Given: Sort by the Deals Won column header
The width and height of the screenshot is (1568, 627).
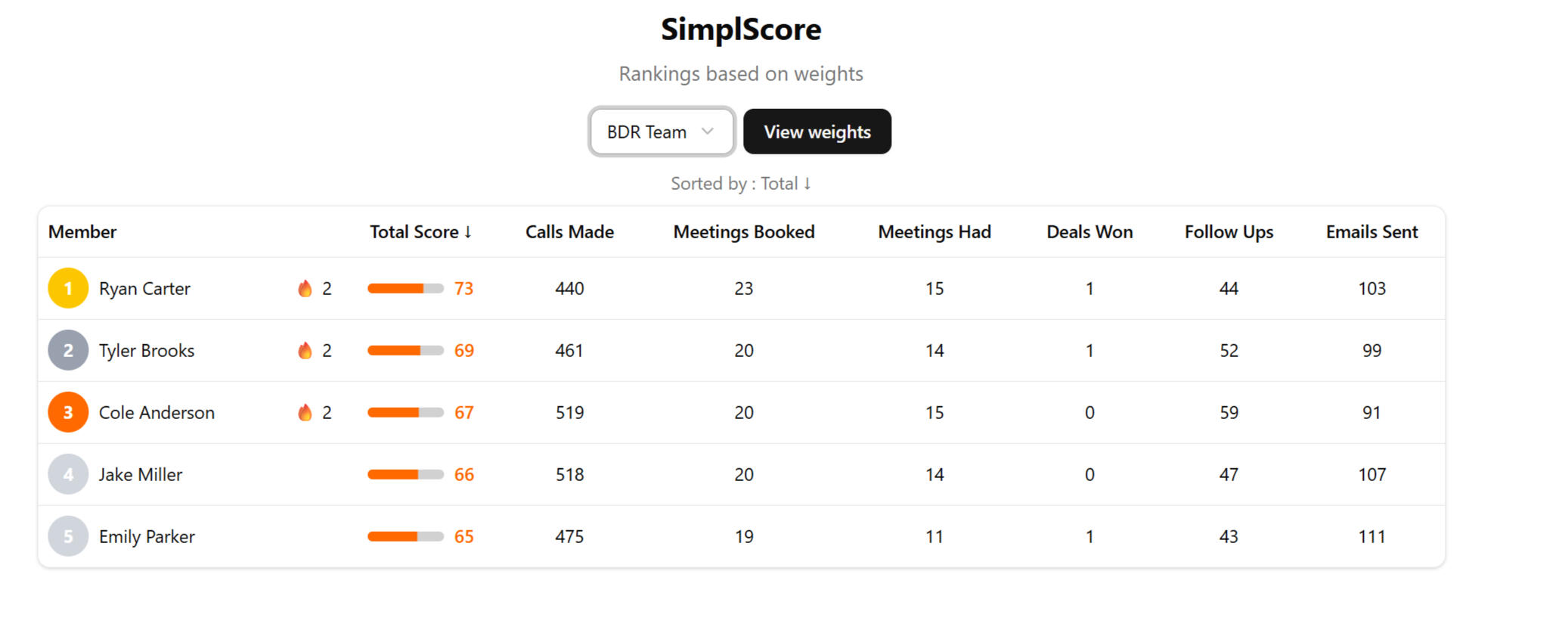Looking at the screenshot, I should tap(1089, 232).
